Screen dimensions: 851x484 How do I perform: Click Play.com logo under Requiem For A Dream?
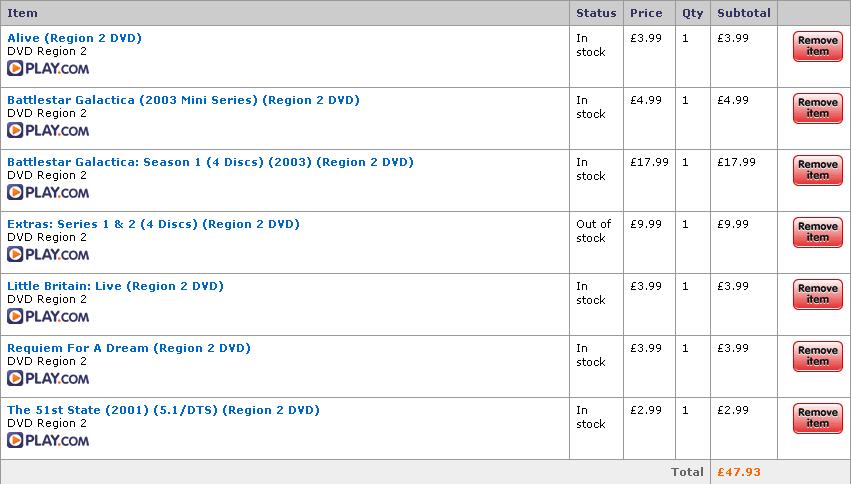coord(48,378)
